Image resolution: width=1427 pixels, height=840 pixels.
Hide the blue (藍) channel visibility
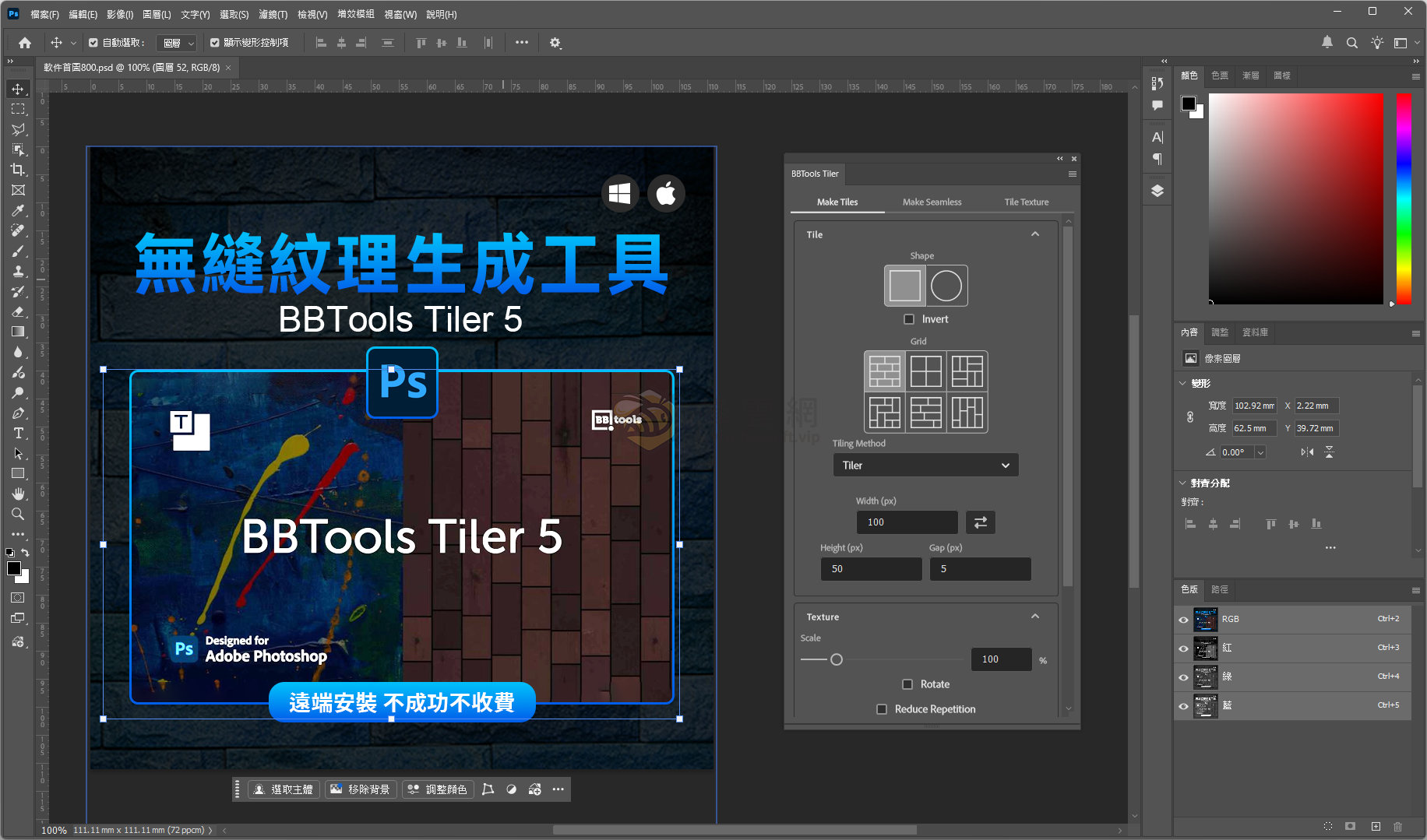click(x=1184, y=706)
